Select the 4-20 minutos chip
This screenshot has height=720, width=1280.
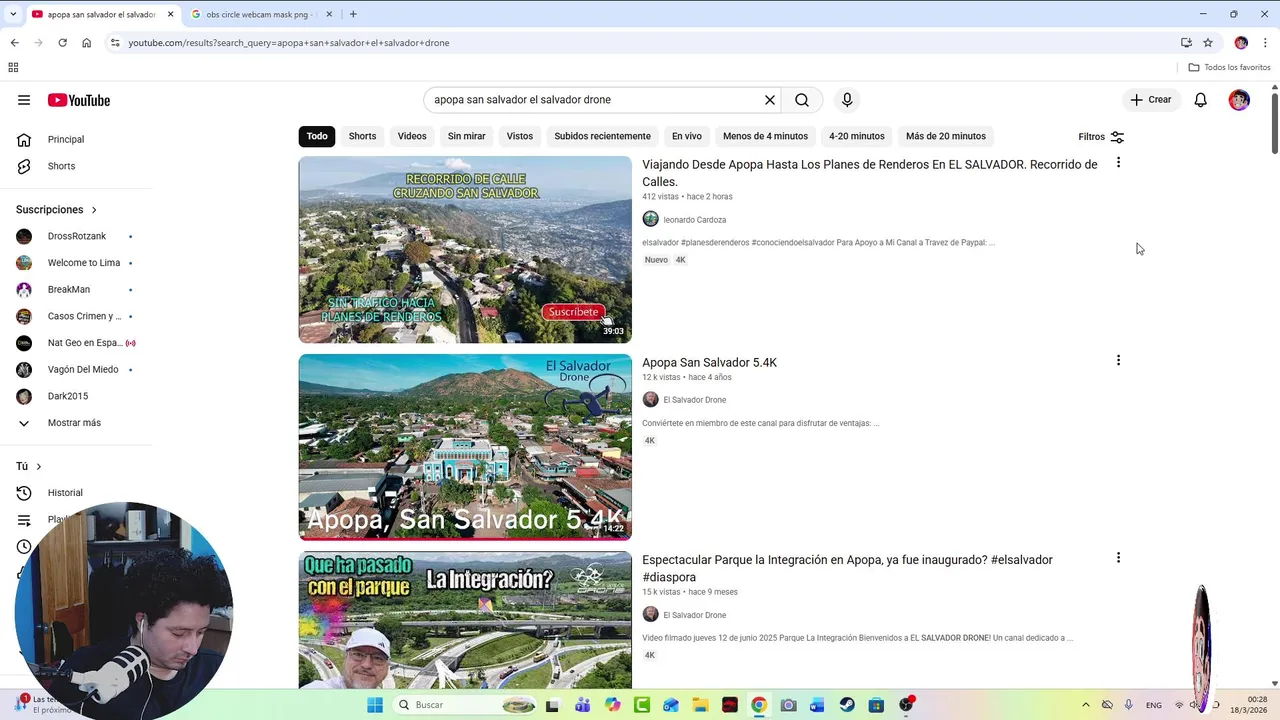857,136
